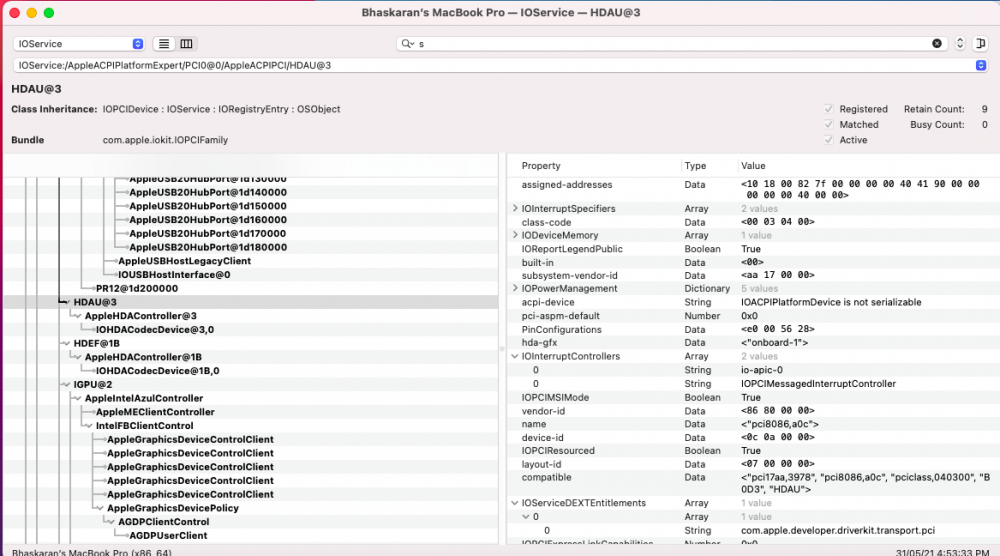Select the acpi-device property row
The height and width of the screenshot is (556, 1000).
(754, 302)
